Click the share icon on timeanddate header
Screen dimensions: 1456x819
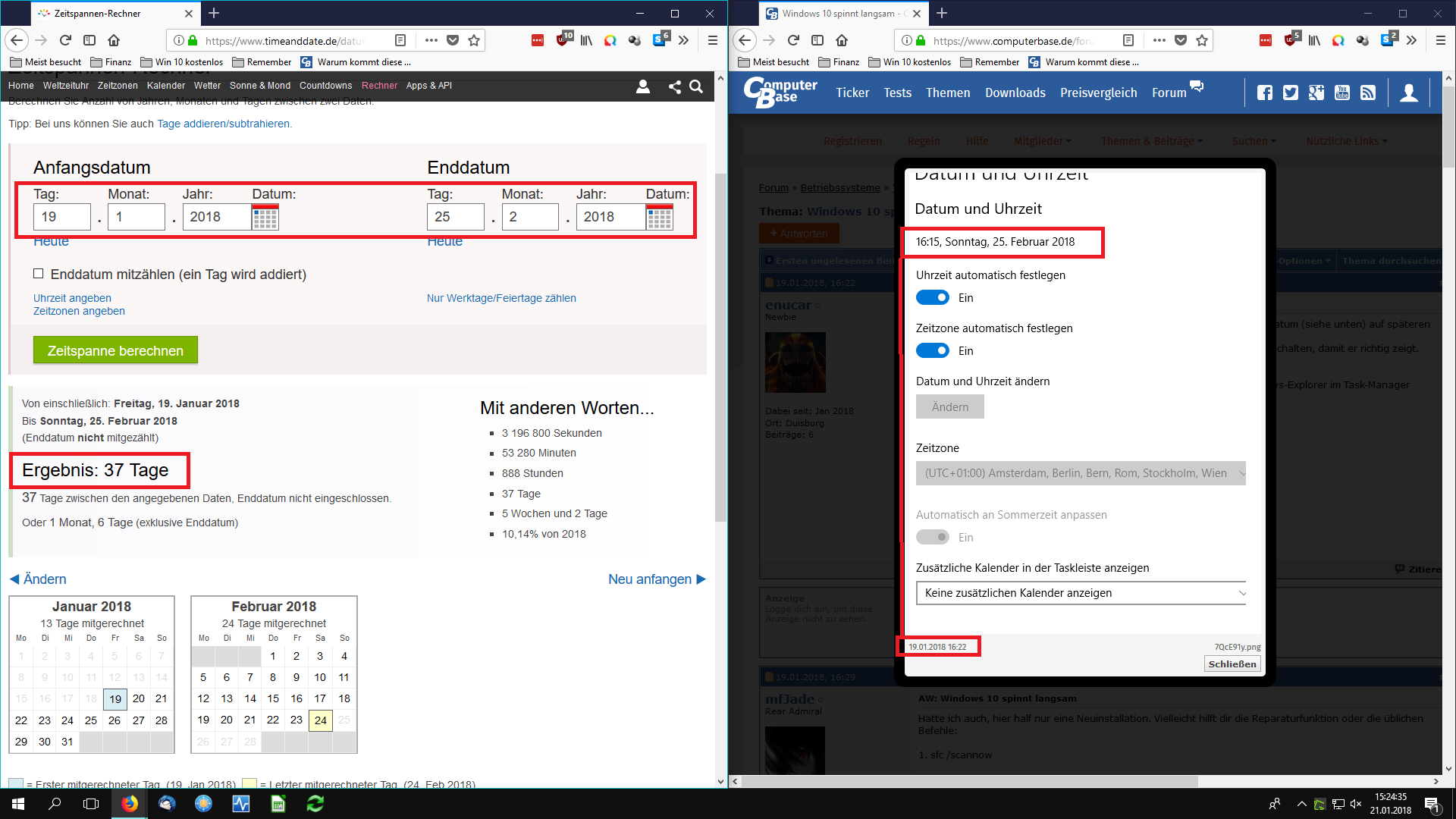pos(674,87)
